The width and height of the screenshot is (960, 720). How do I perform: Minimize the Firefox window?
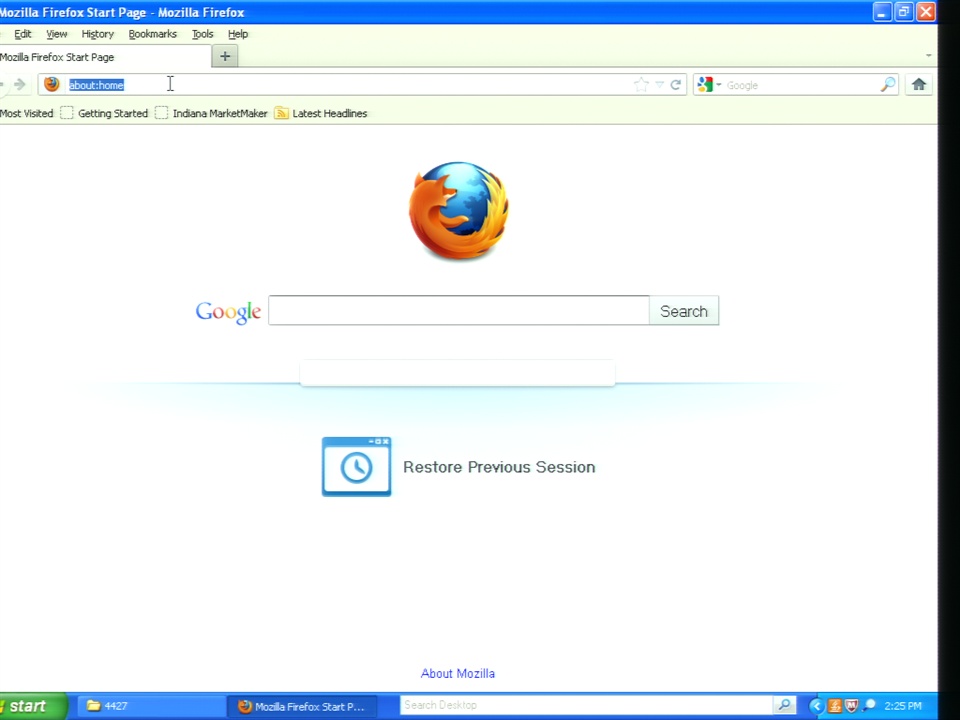[882, 12]
